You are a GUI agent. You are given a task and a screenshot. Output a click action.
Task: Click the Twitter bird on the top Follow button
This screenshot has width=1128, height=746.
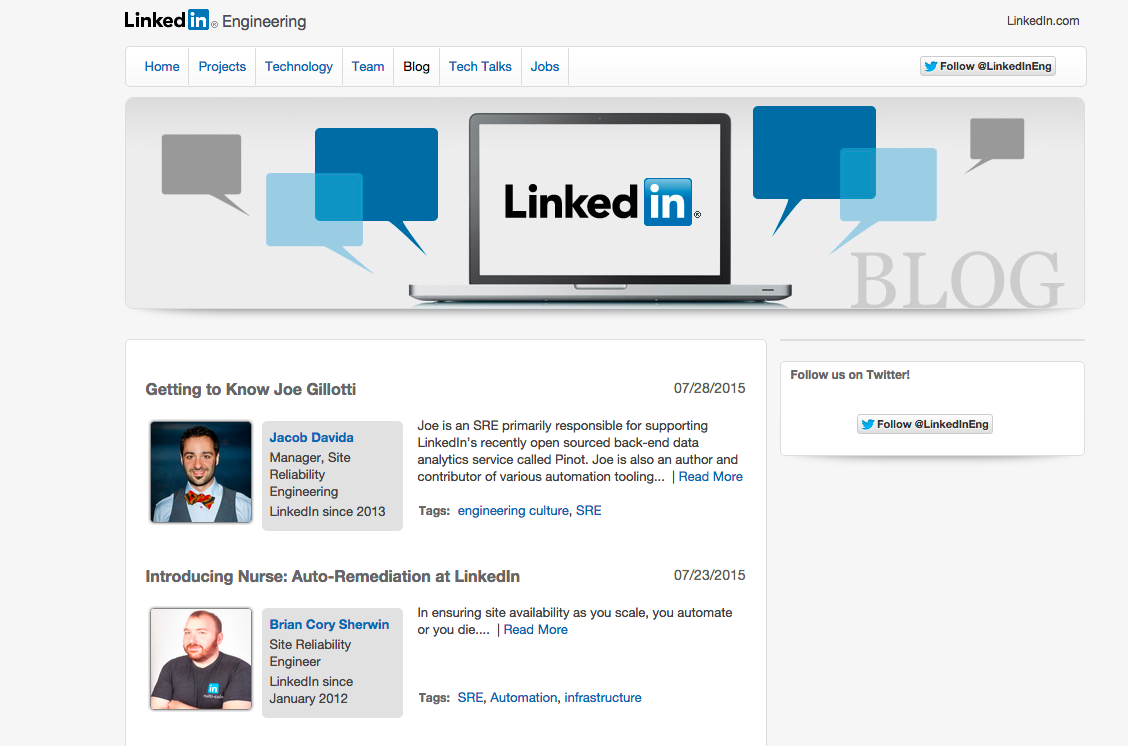click(932, 66)
